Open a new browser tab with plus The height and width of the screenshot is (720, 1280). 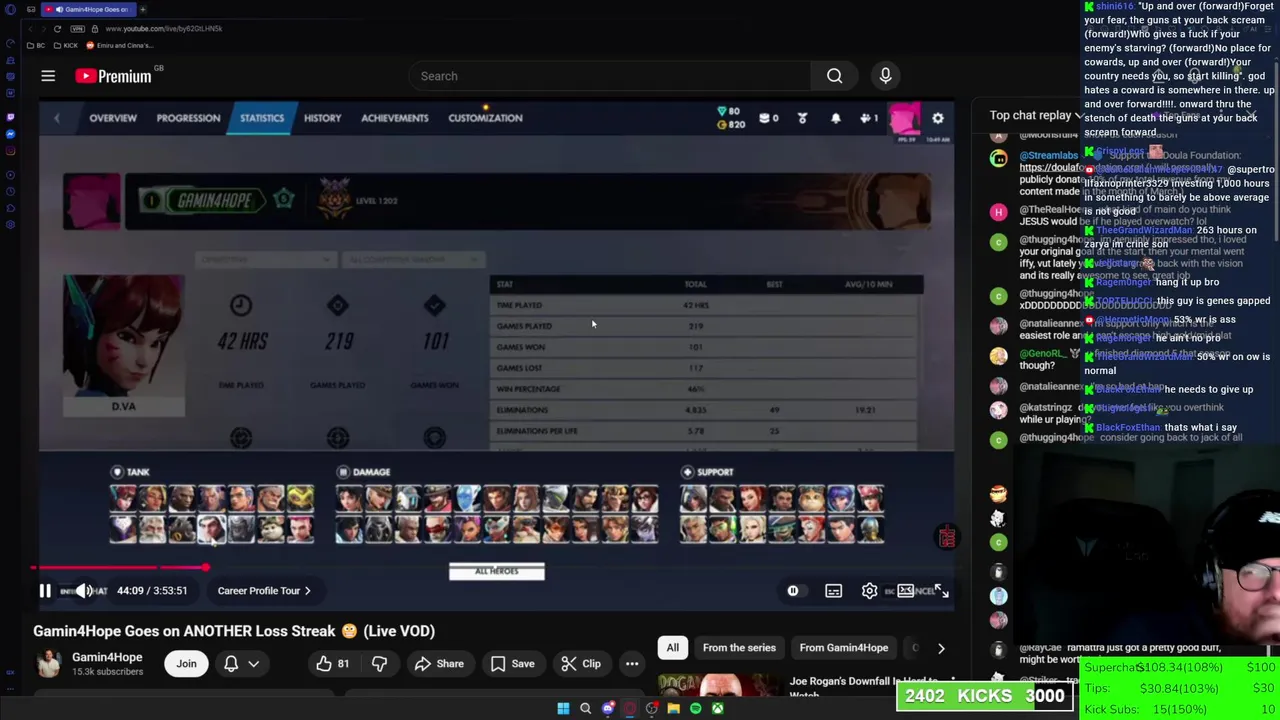(143, 9)
